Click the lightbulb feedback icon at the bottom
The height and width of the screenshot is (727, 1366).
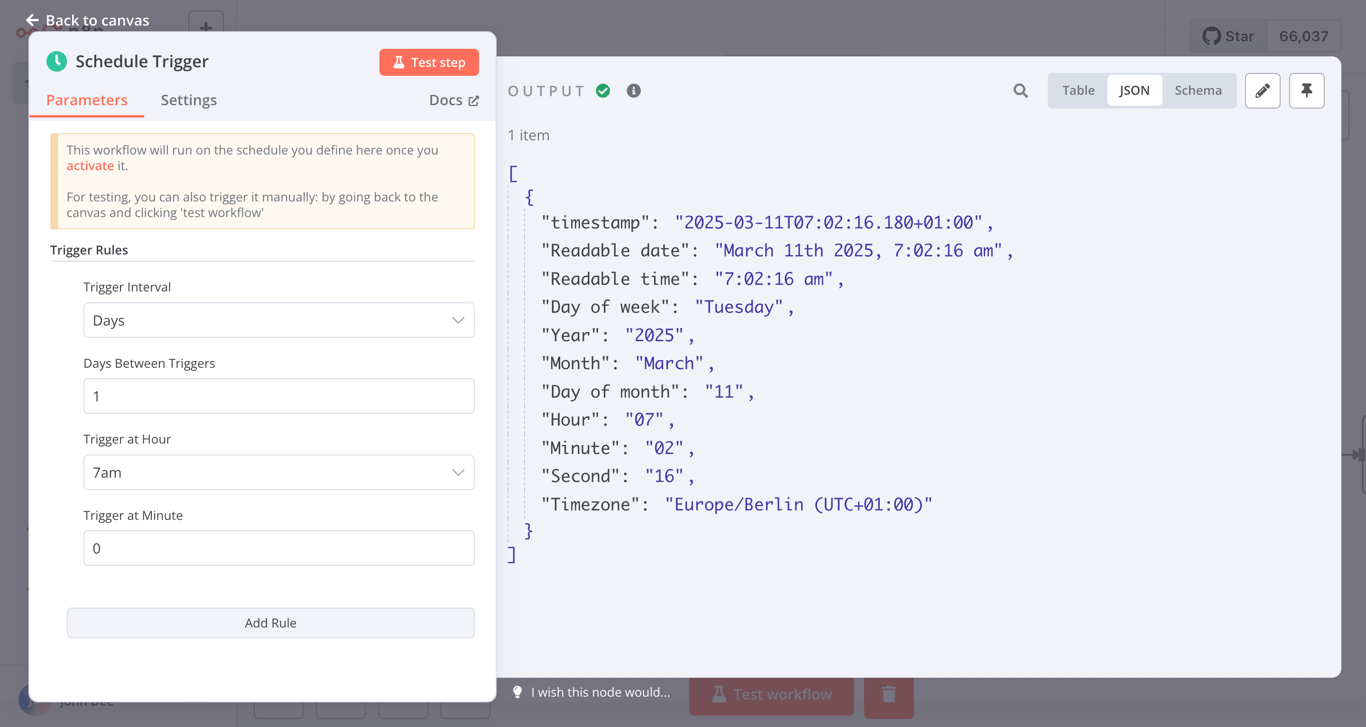(x=516, y=692)
